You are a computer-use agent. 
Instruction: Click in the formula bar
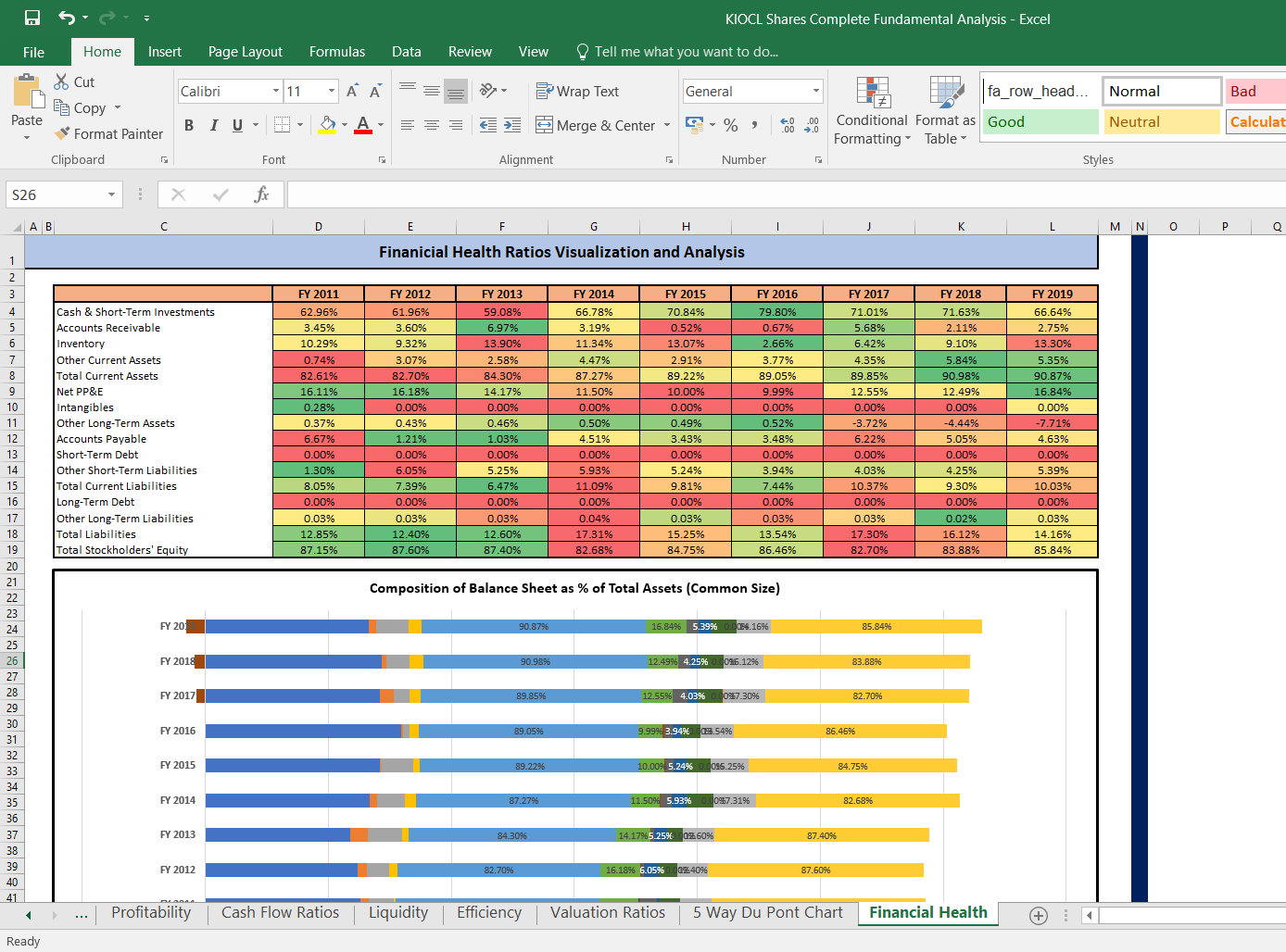pos(786,194)
